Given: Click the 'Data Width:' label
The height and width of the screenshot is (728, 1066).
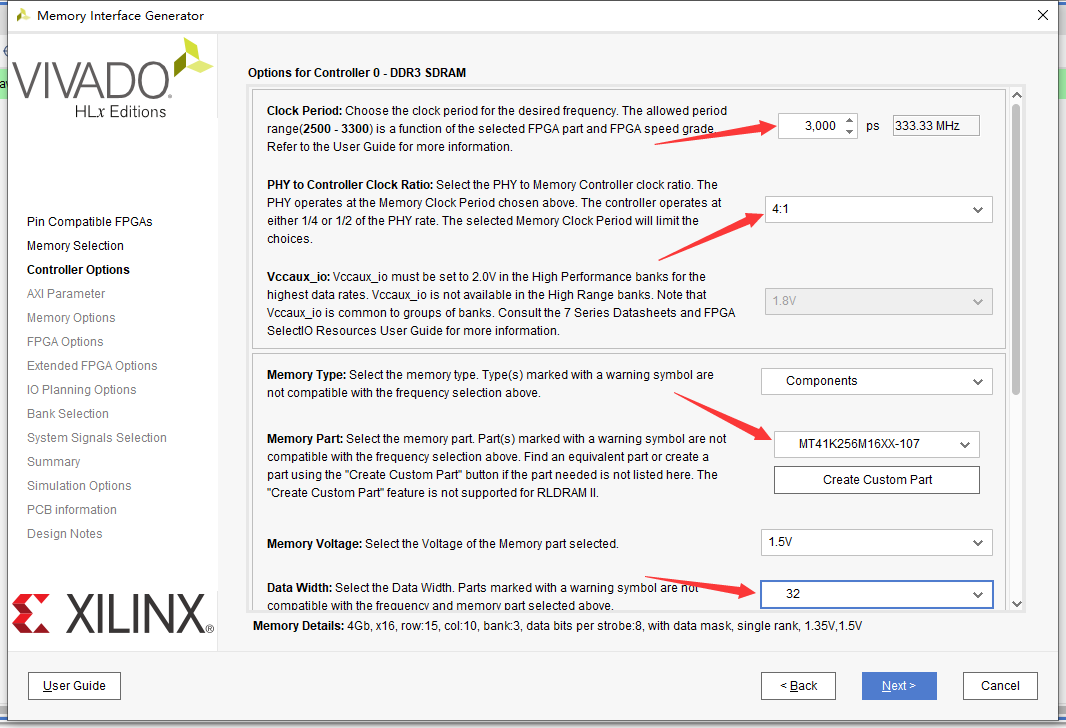Looking at the screenshot, I should [299, 588].
